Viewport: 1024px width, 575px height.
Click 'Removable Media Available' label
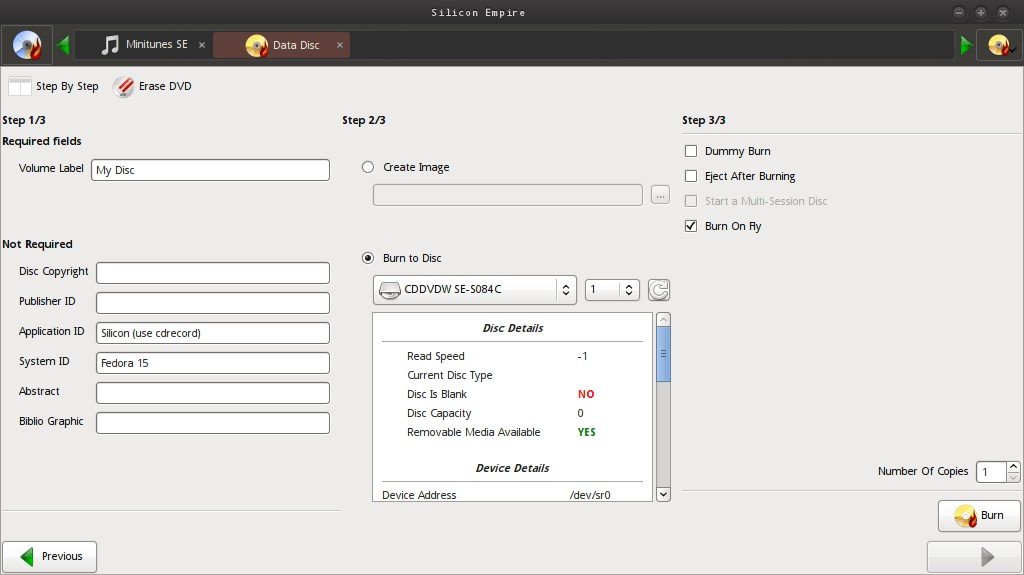473,432
